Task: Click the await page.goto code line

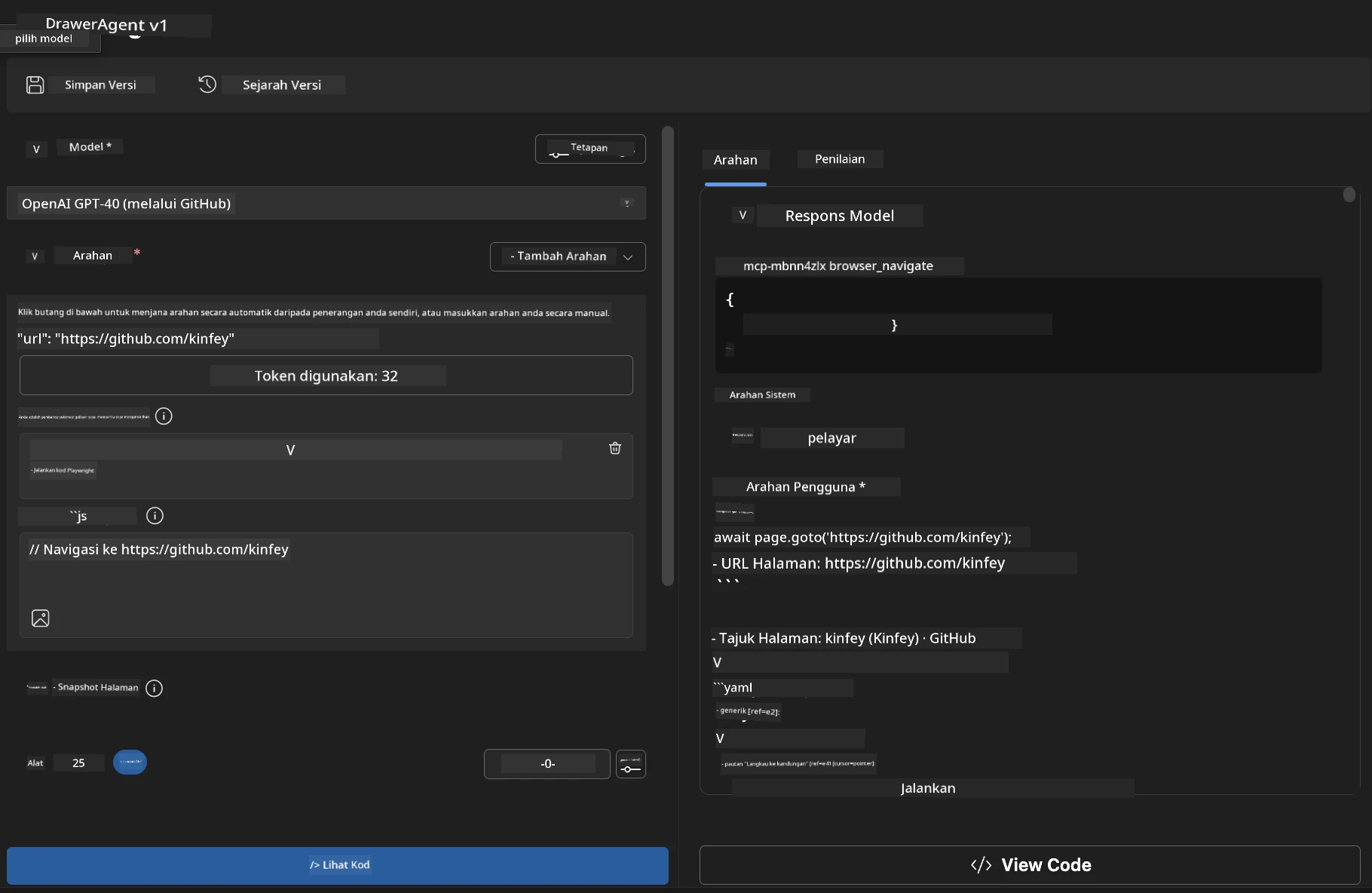Action: [x=863, y=537]
